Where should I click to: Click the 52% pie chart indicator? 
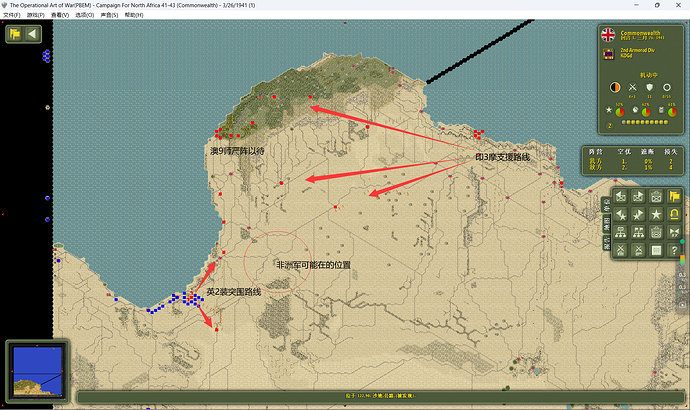[x=620, y=112]
